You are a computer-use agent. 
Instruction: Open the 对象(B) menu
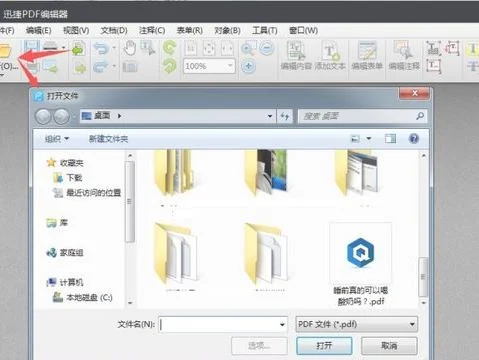(227, 31)
